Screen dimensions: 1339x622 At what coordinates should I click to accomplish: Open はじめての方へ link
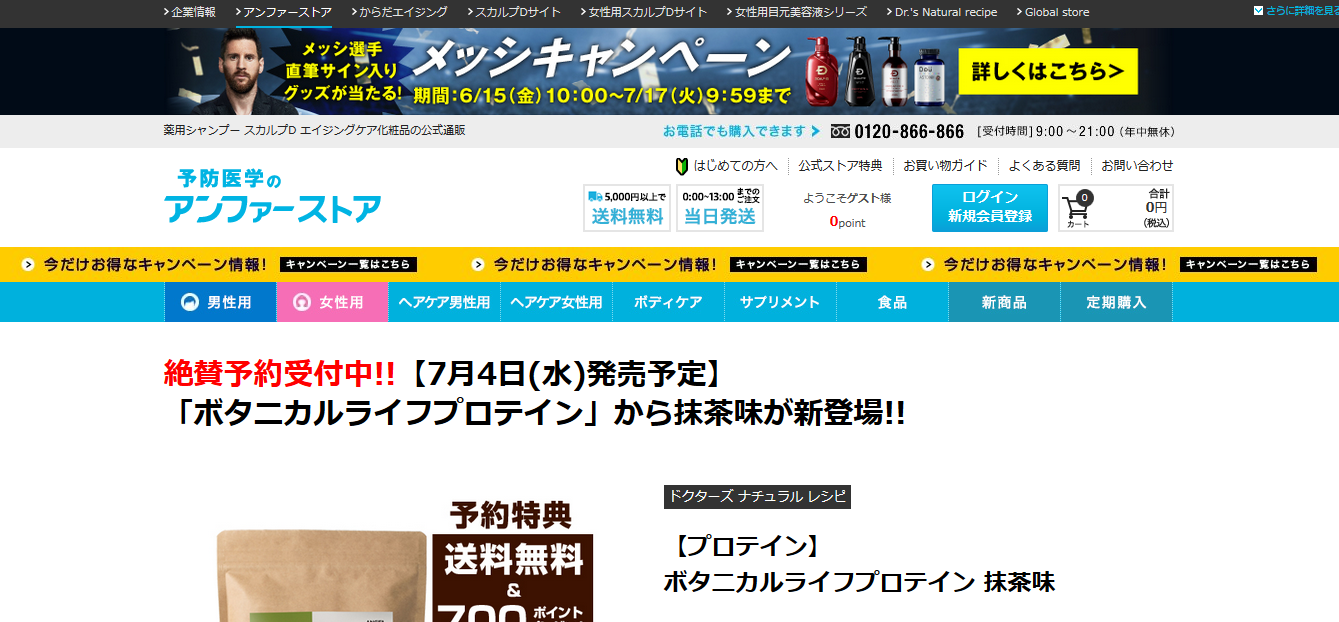[x=735, y=166]
